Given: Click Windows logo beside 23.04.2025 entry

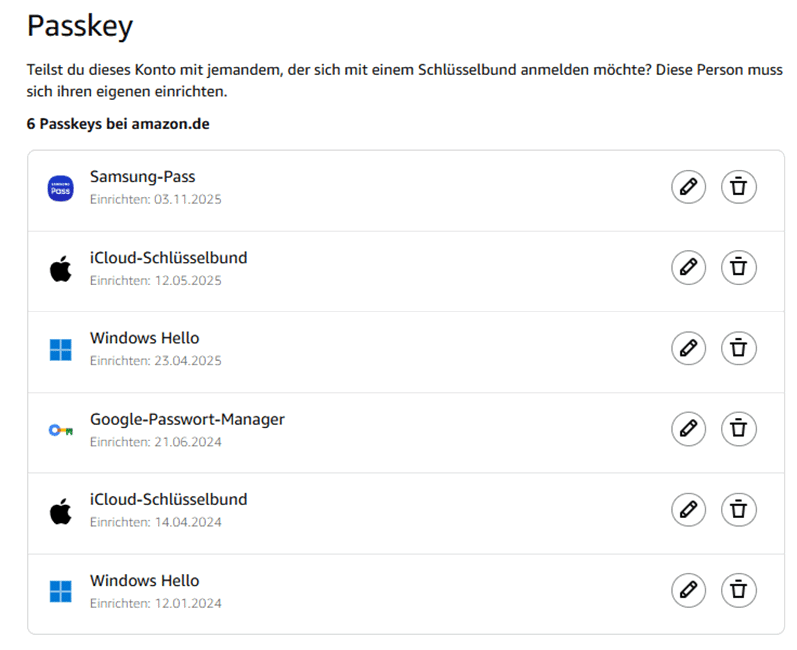Looking at the screenshot, I should click(x=60, y=350).
